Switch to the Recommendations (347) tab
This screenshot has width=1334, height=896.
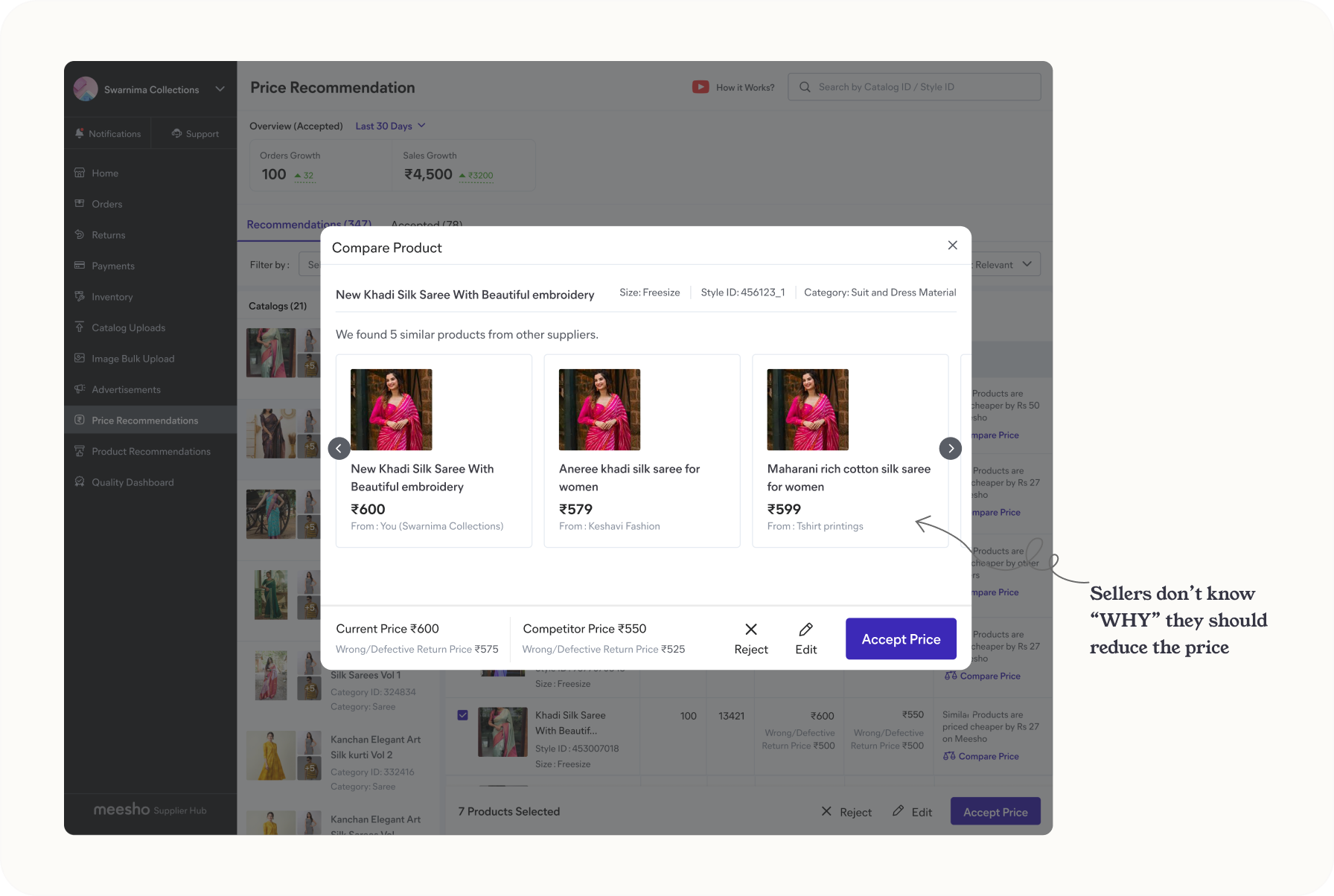309,225
